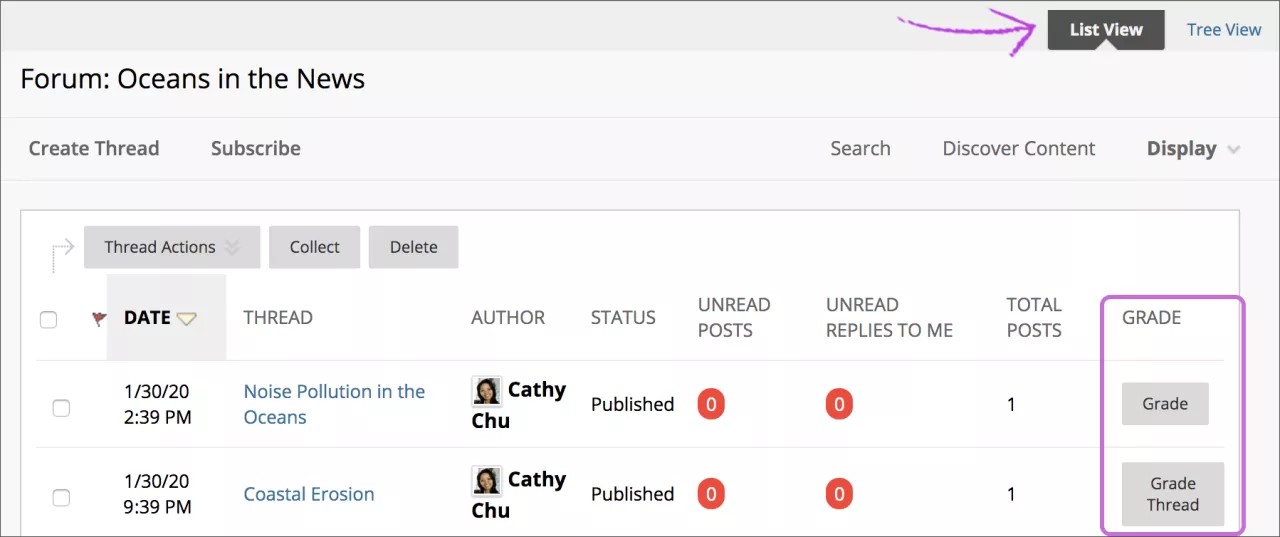The image size is (1280, 537).
Task: Click the red flag column icon
Action: pos(98,319)
